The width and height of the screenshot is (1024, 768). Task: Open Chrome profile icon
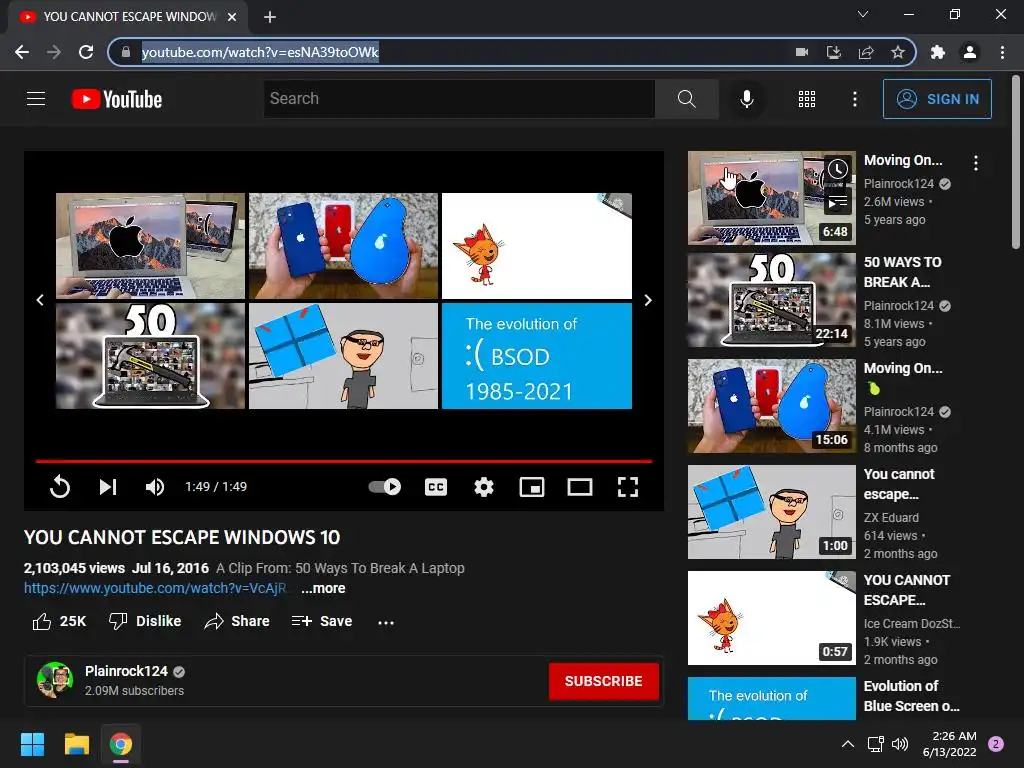click(x=970, y=52)
